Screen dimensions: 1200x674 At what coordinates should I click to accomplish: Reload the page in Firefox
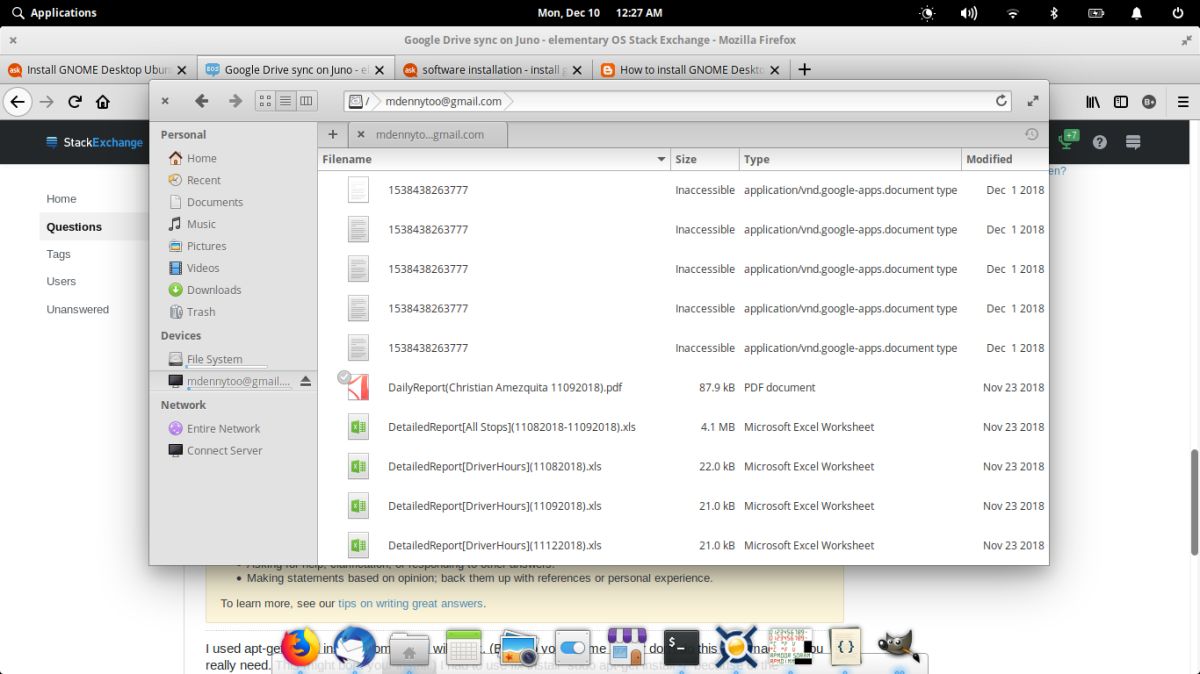pyautogui.click(x=75, y=101)
